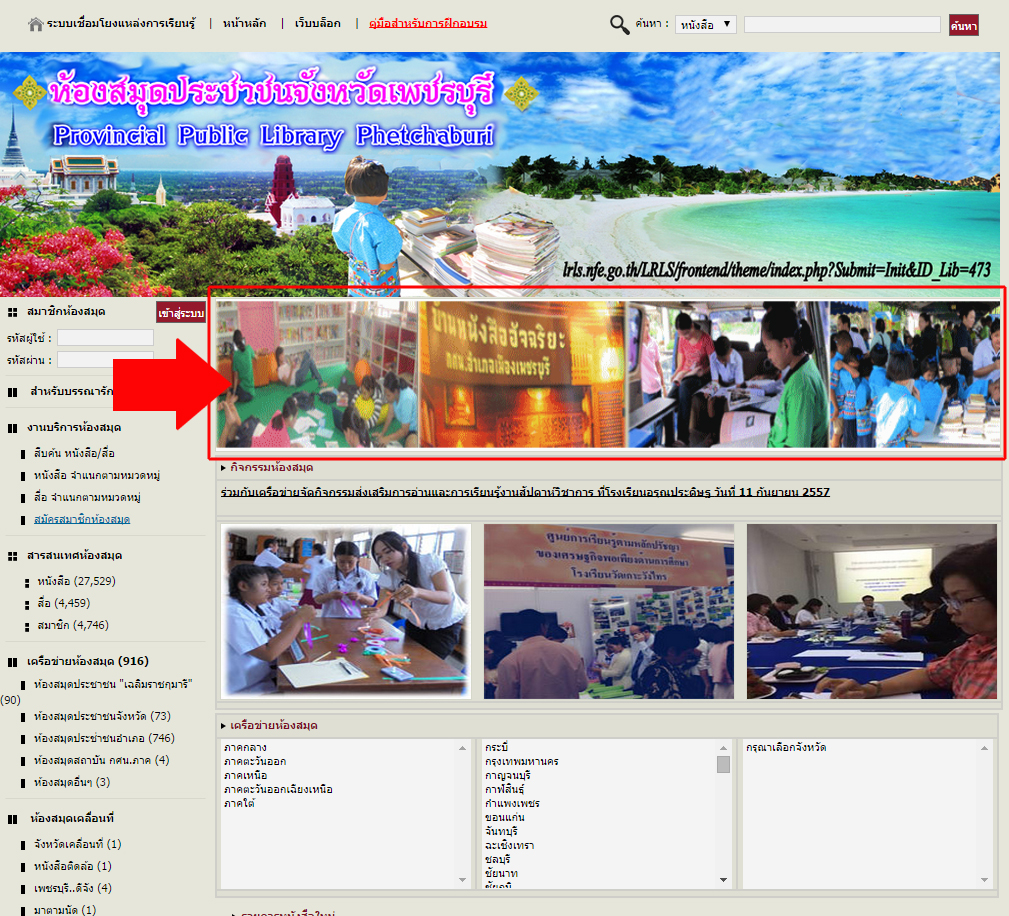Open the 'เว็บบล็อก' menu item
1009x916 pixels.
tap(318, 24)
